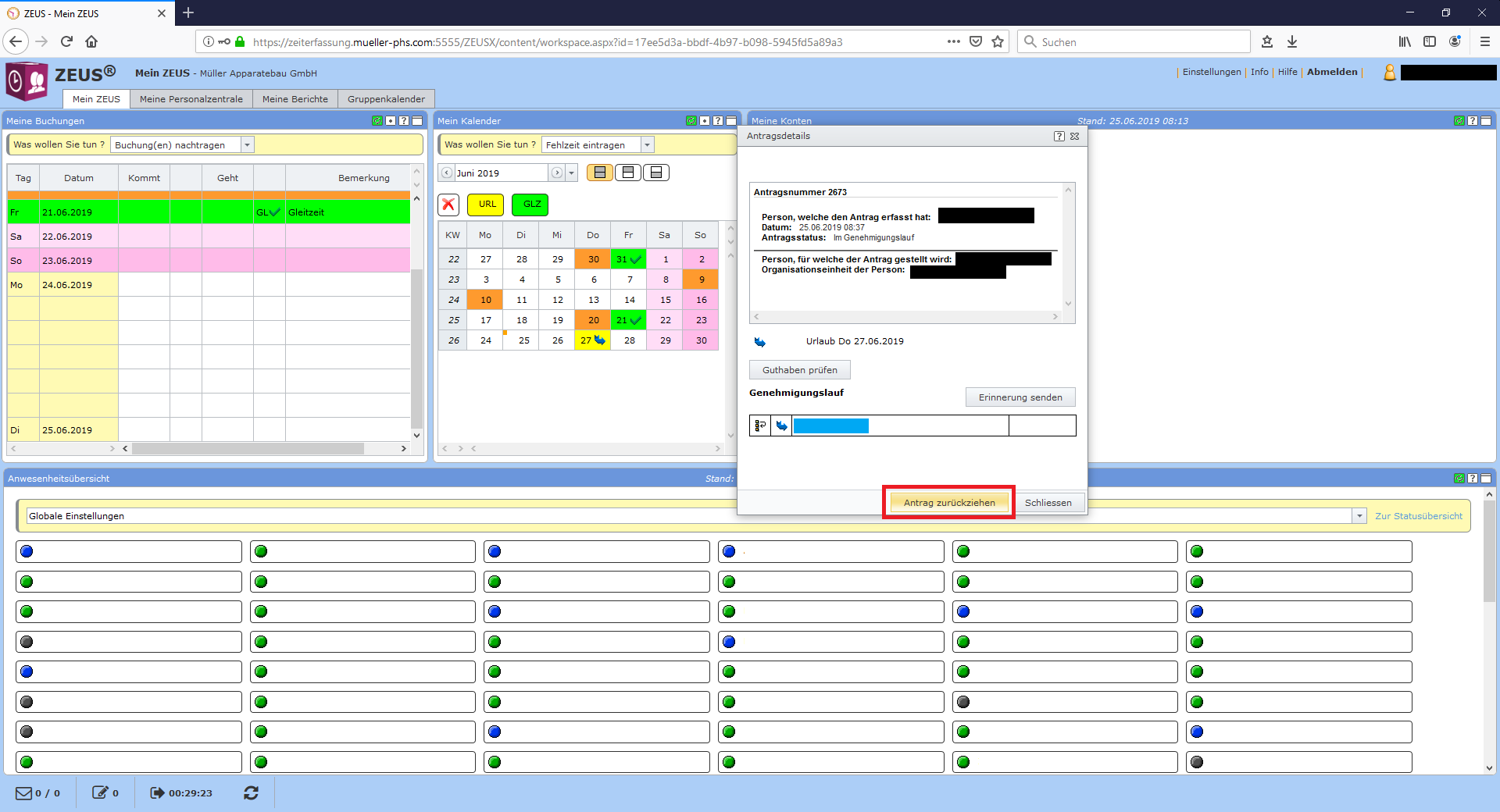Image resolution: width=1500 pixels, height=812 pixels.
Task: Switch to Meine Personalzentrale tab
Action: click(191, 99)
